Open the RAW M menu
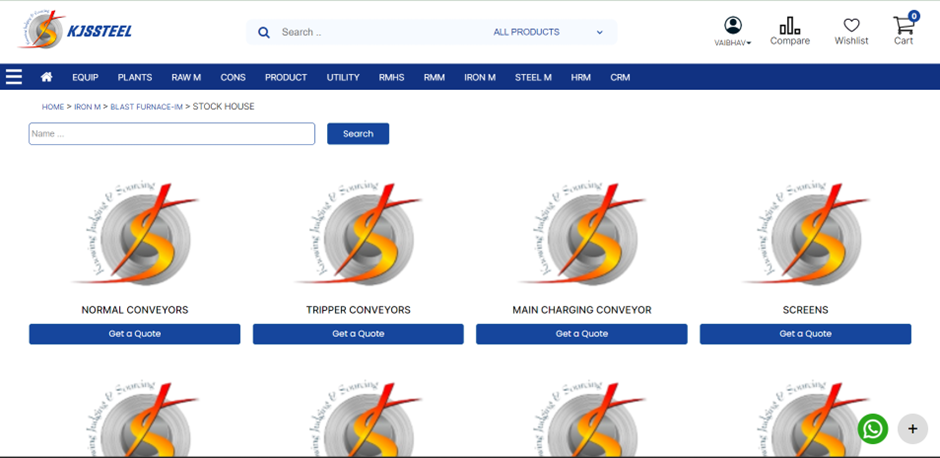 click(x=186, y=77)
